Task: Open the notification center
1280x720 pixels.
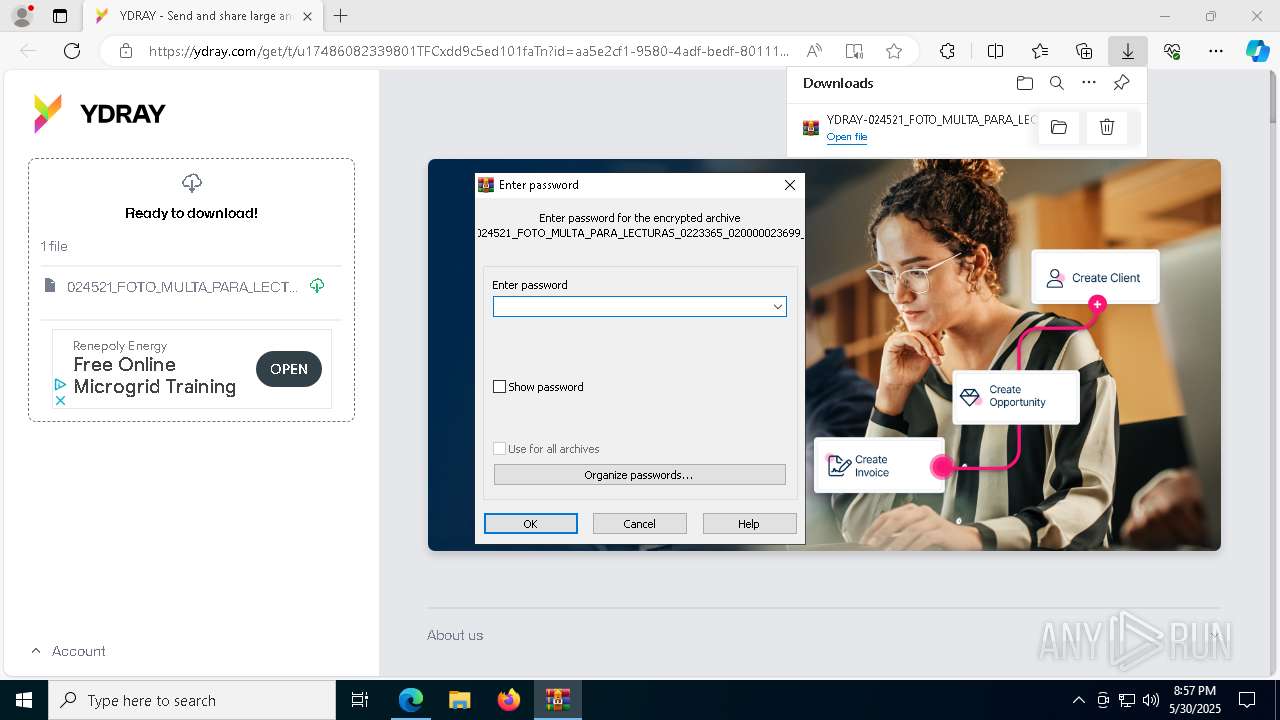Action: click(1247, 700)
